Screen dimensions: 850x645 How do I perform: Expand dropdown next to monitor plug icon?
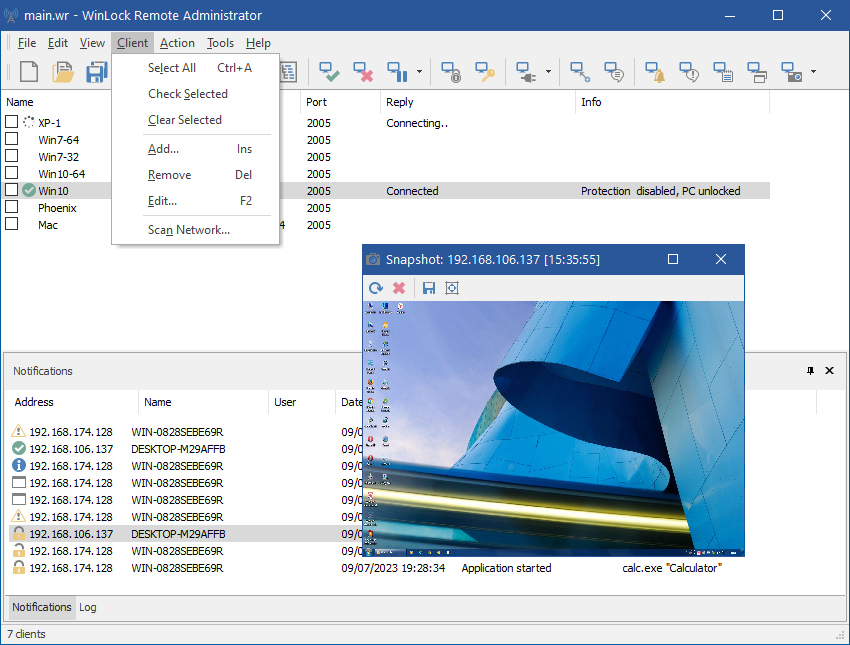click(548, 72)
